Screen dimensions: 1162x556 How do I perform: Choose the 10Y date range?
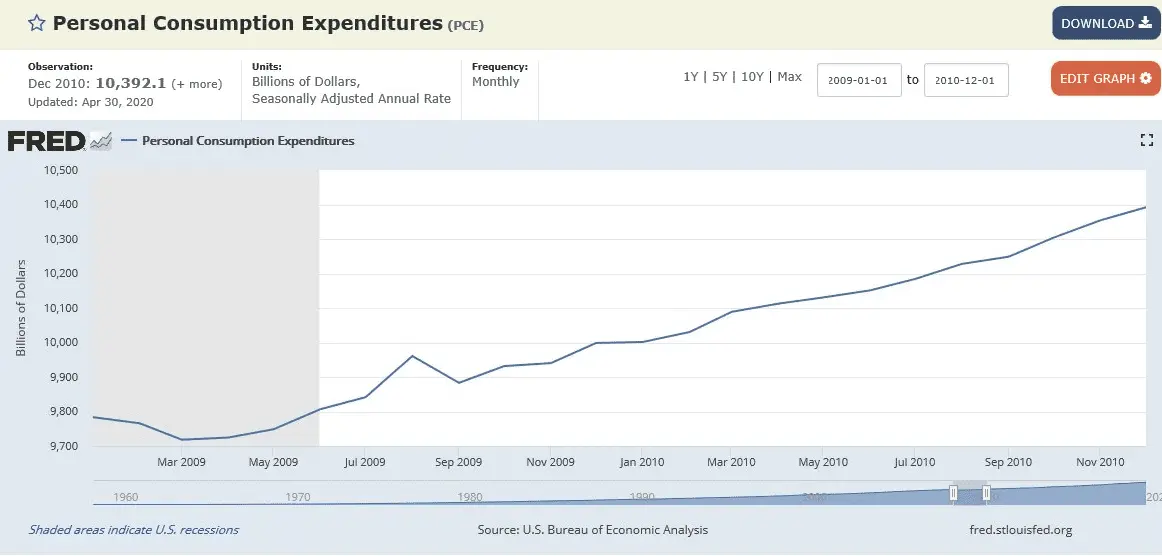point(755,77)
